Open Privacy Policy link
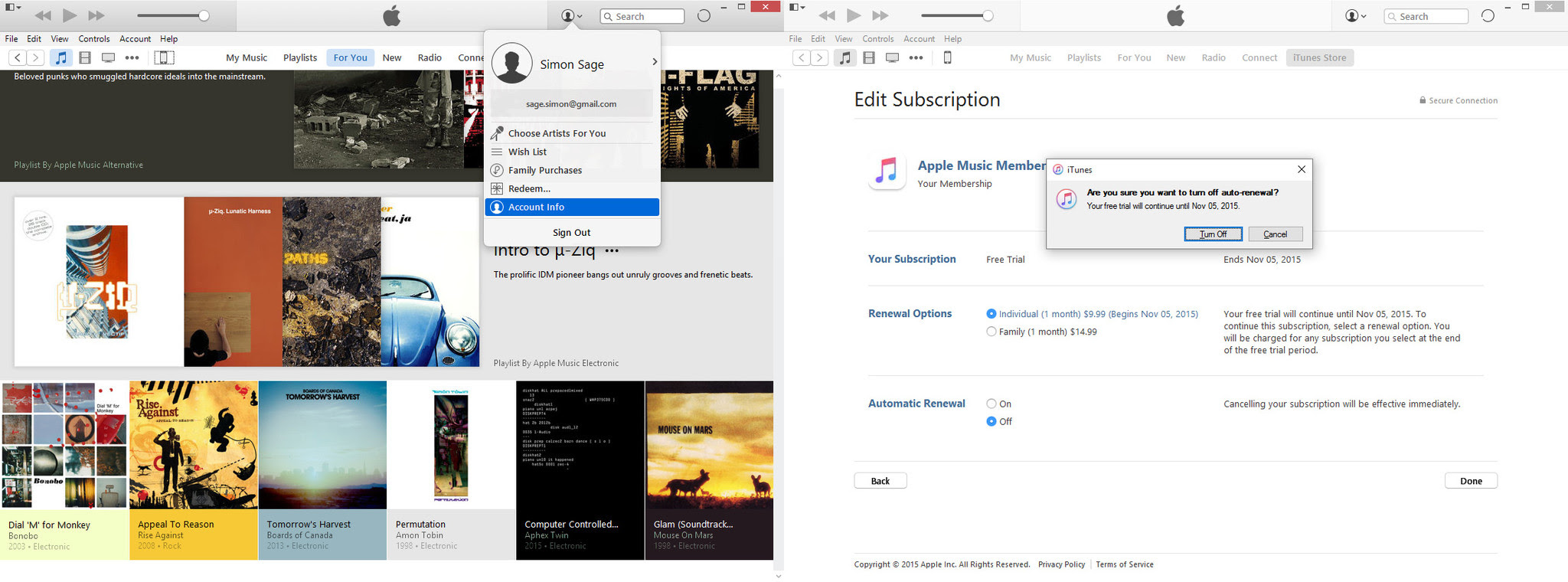 (x=1061, y=564)
